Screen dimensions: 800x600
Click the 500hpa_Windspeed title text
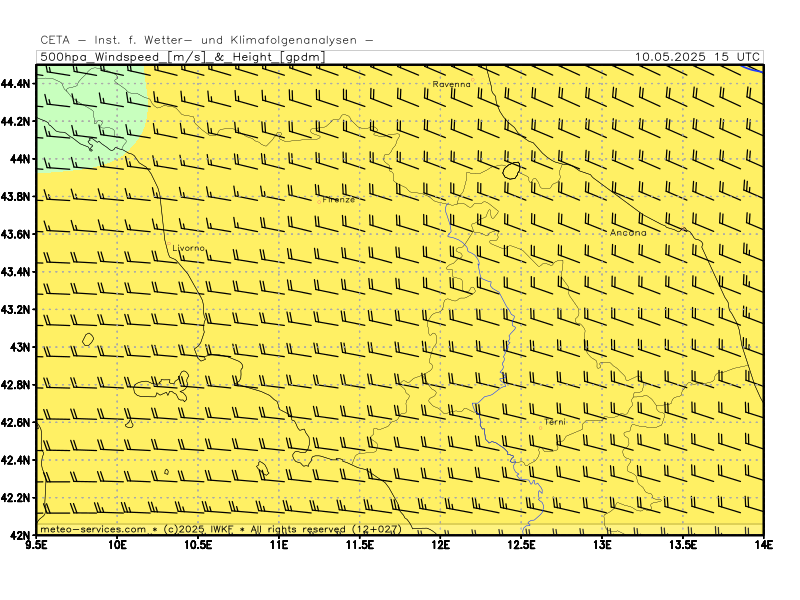182,57
